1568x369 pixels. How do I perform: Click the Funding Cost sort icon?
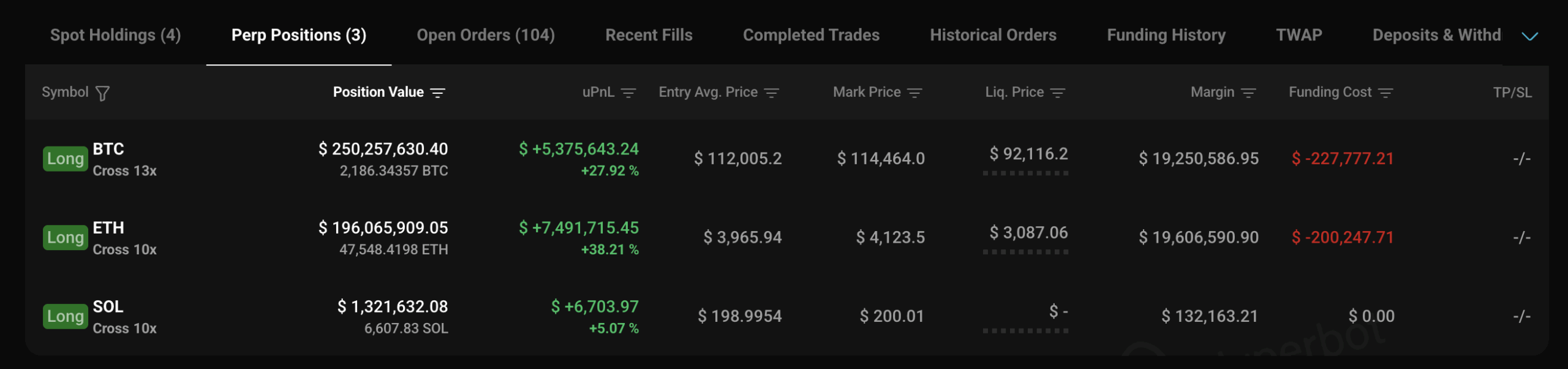click(x=1385, y=93)
